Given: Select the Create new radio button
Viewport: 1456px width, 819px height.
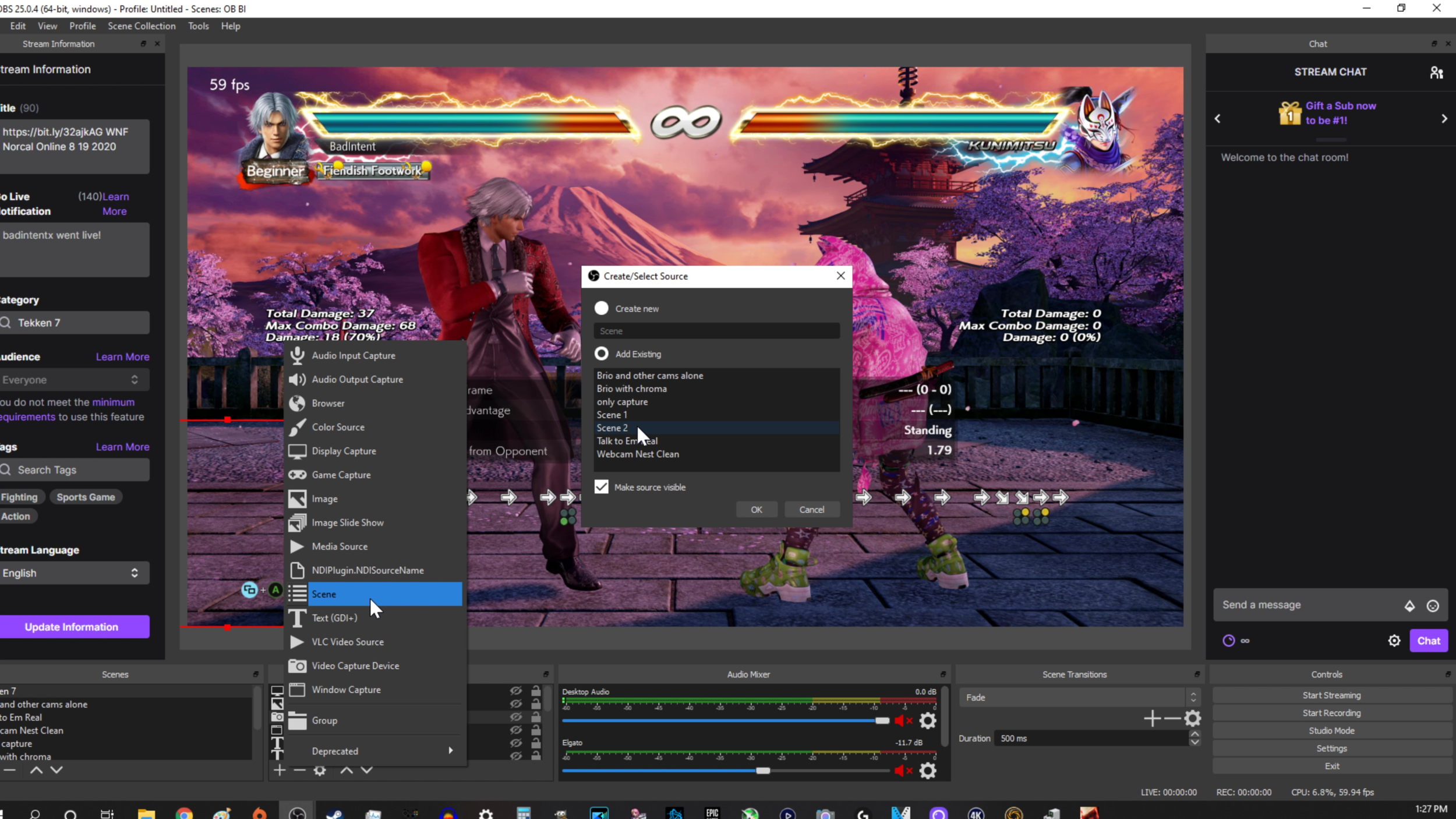Looking at the screenshot, I should click(601, 308).
